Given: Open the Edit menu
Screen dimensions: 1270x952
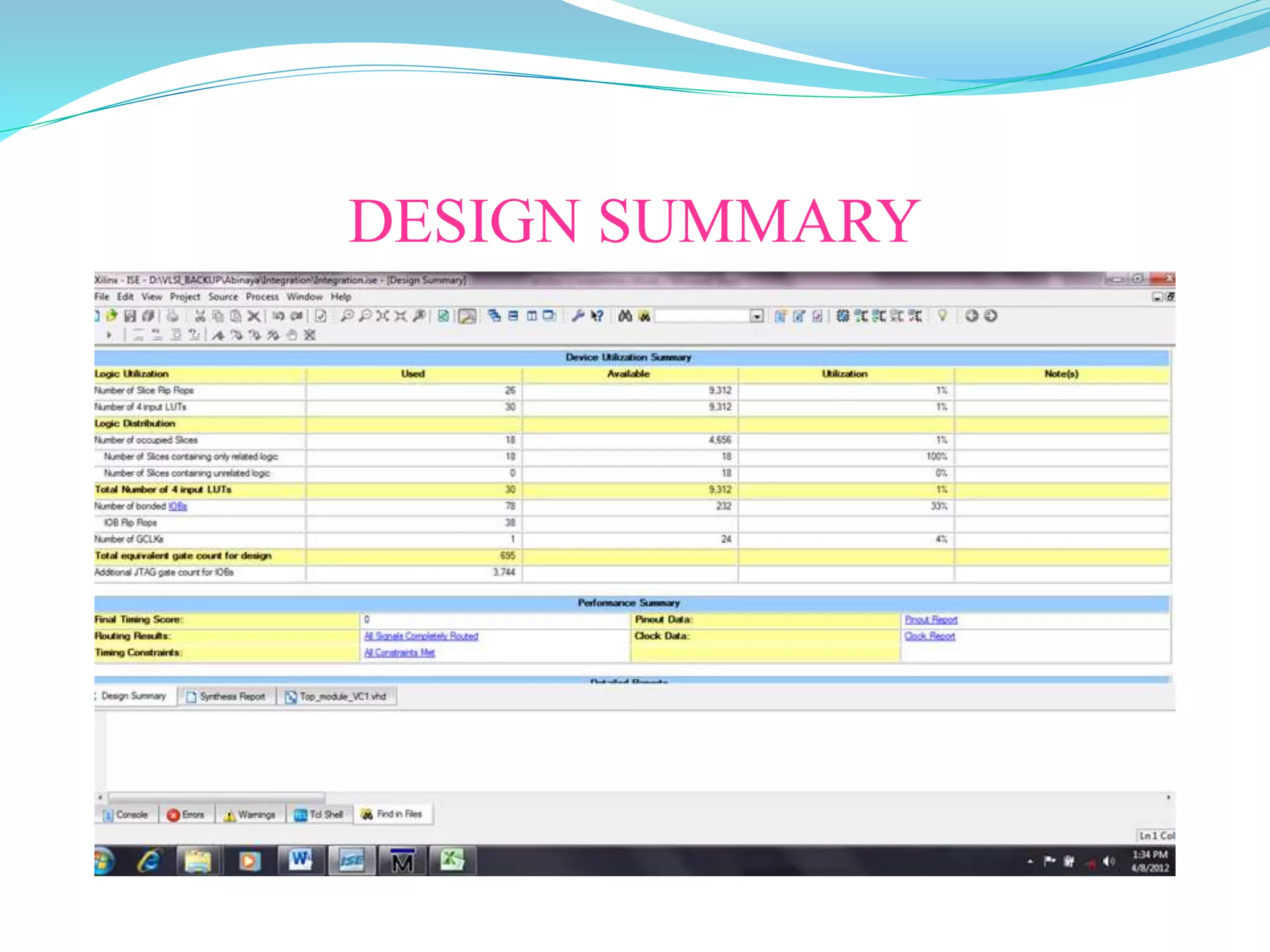Looking at the screenshot, I should [x=125, y=297].
